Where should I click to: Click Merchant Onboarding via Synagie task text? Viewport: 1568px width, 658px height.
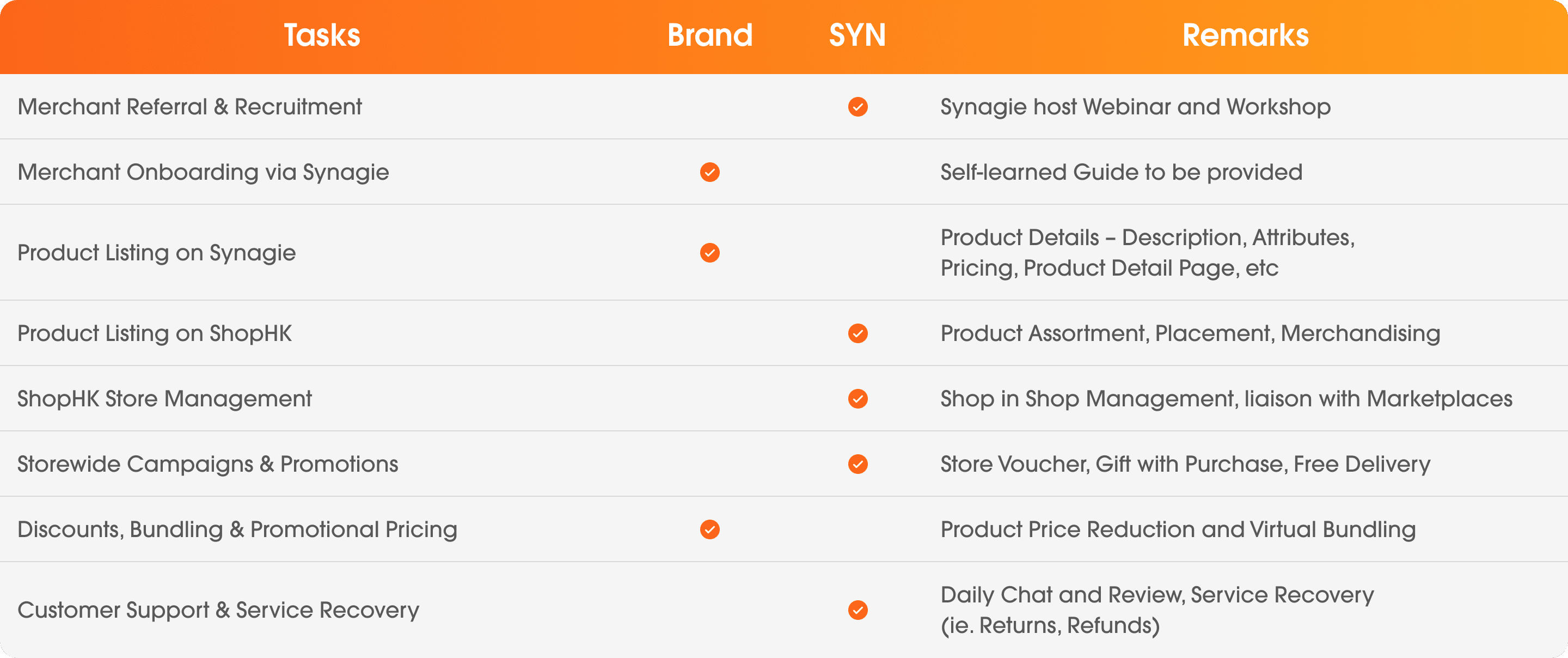click(x=203, y=173)
